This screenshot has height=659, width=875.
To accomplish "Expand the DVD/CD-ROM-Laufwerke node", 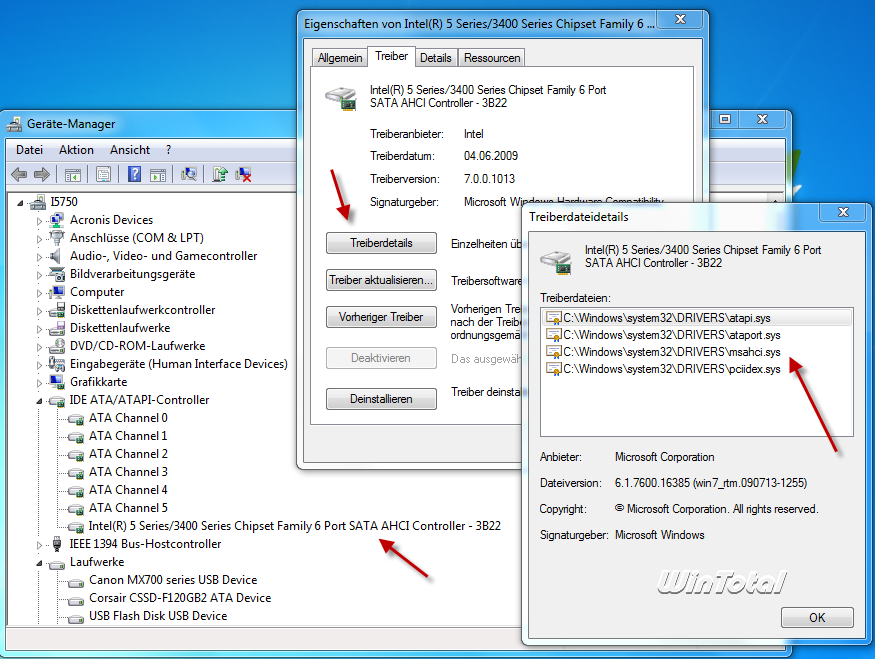I will point(39,347).
